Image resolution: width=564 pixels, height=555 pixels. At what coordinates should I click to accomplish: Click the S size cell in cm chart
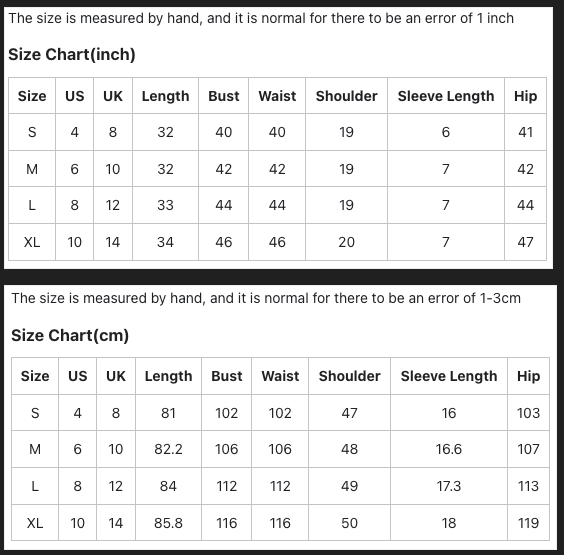pyautogui.click(x=35, y=413)
